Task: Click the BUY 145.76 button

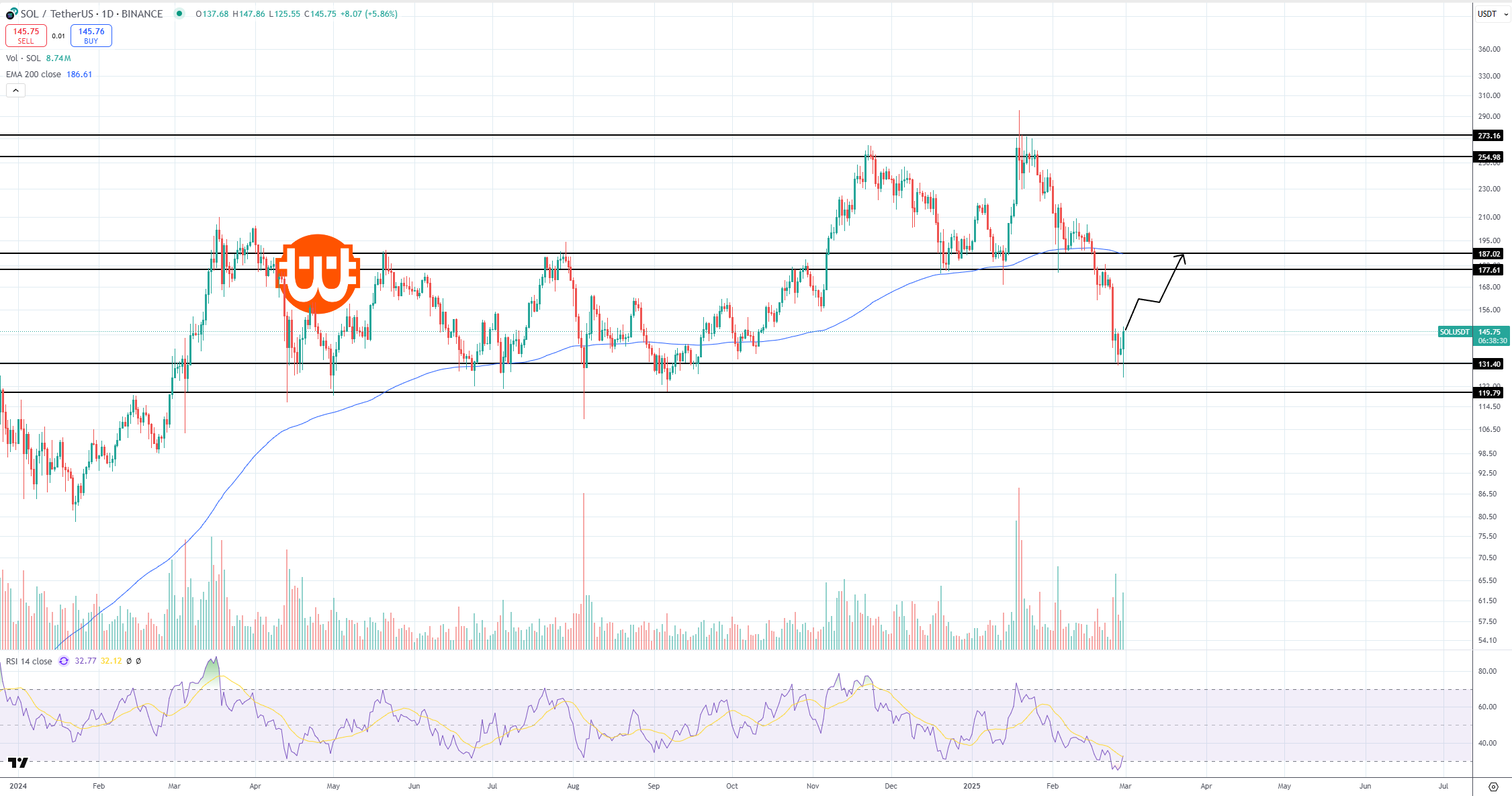Action: tap(91, 36)
